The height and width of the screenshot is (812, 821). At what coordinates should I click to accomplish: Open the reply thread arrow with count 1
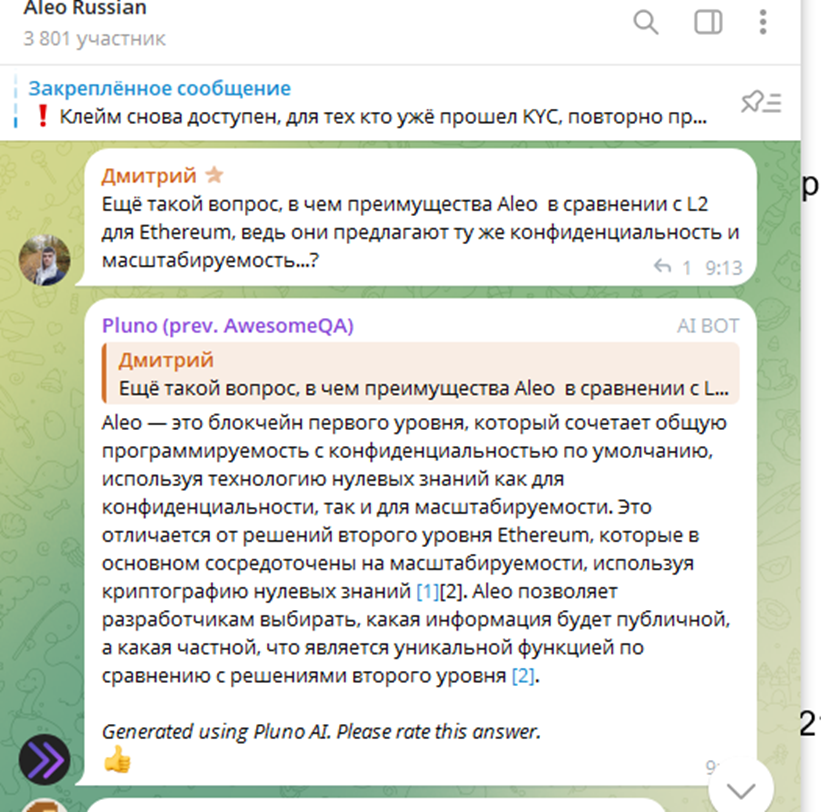(672, 268)
